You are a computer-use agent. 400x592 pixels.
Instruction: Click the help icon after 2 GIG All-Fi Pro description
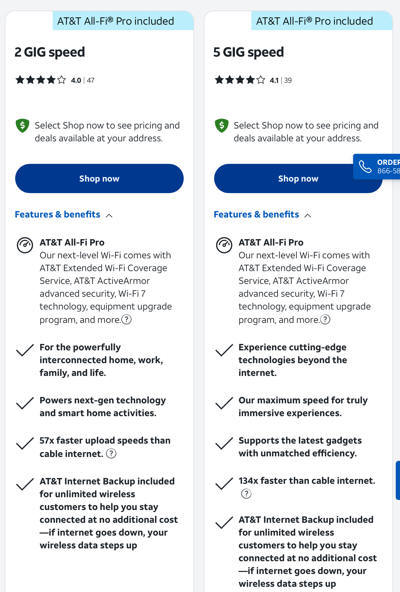(x=127, y=320)
